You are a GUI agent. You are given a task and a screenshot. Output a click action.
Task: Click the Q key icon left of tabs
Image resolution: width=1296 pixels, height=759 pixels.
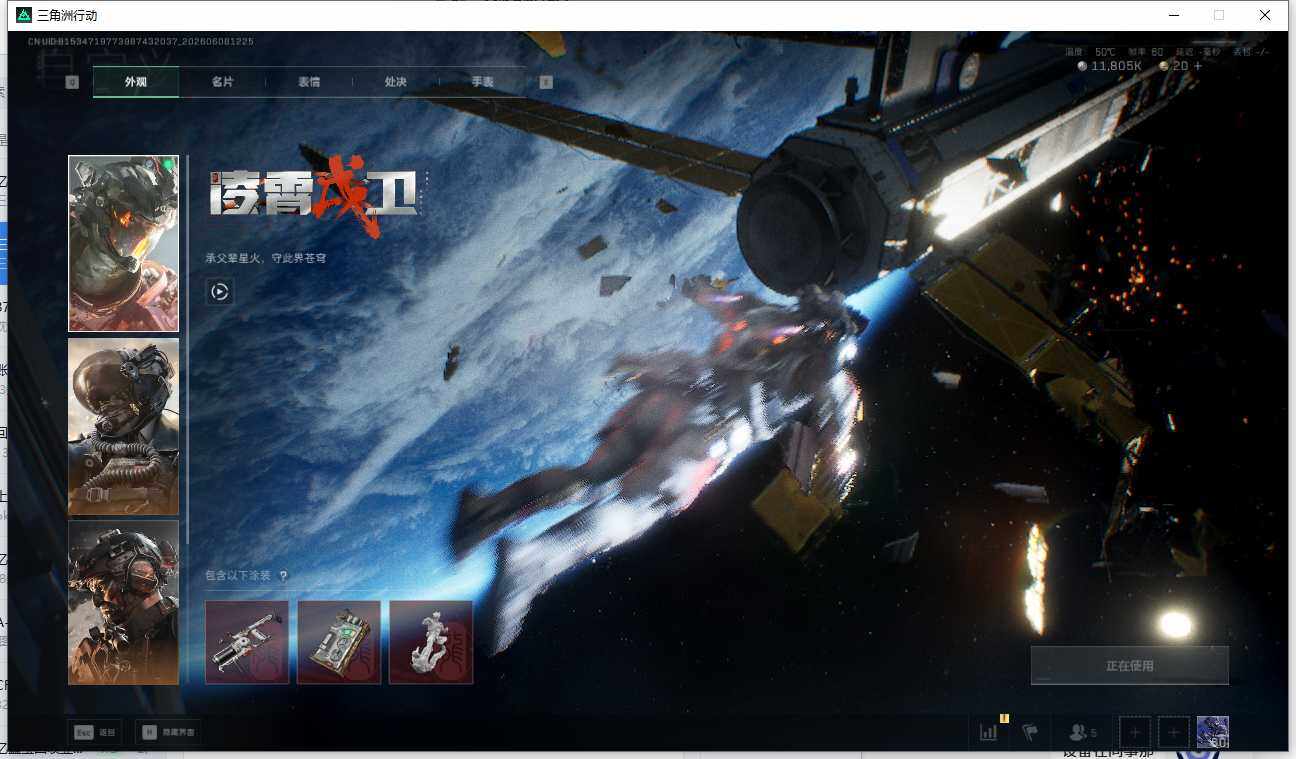point(72,82)
